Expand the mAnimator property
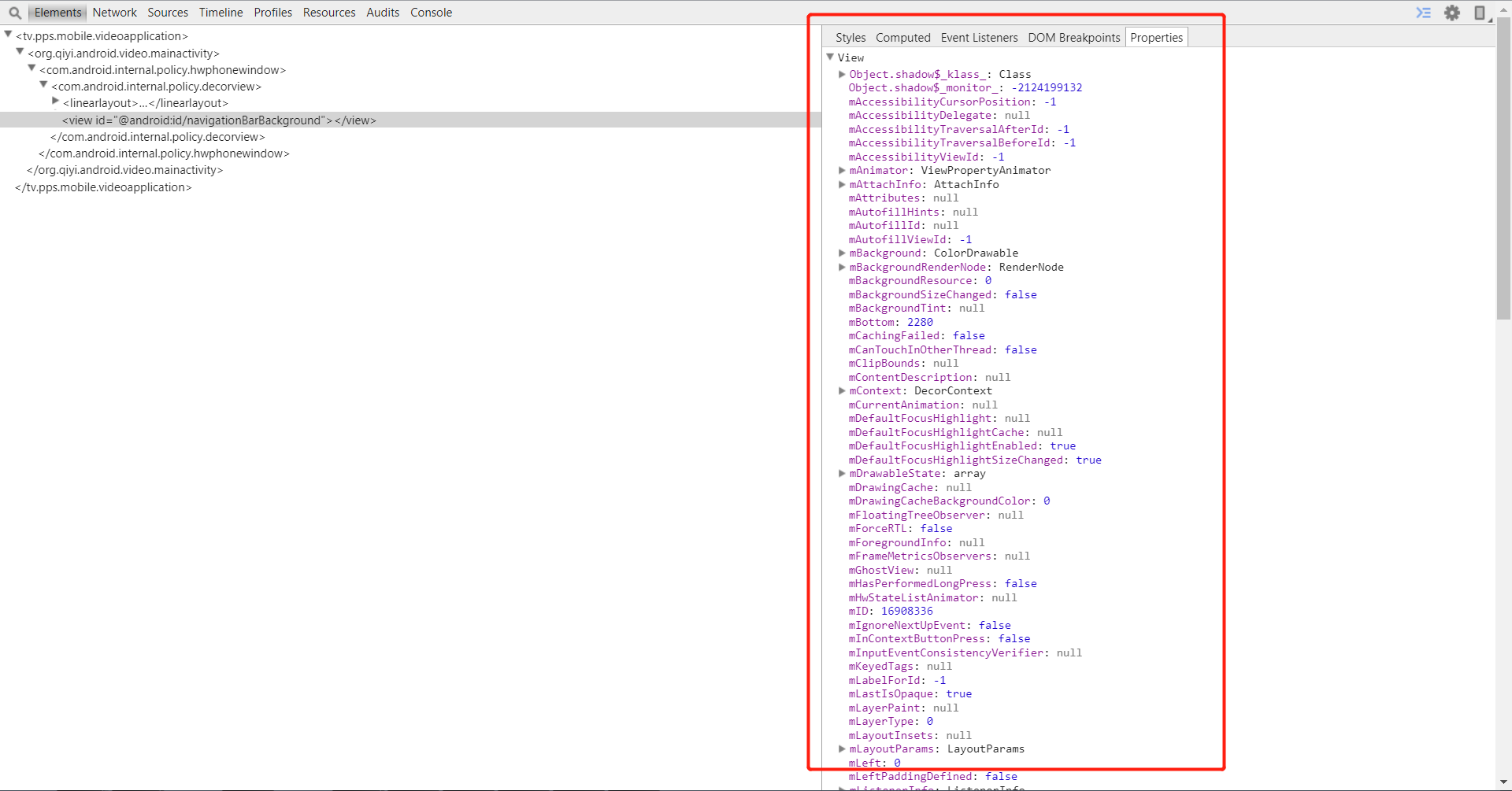Screen dimensions: 1512x791 click(842, 170)
